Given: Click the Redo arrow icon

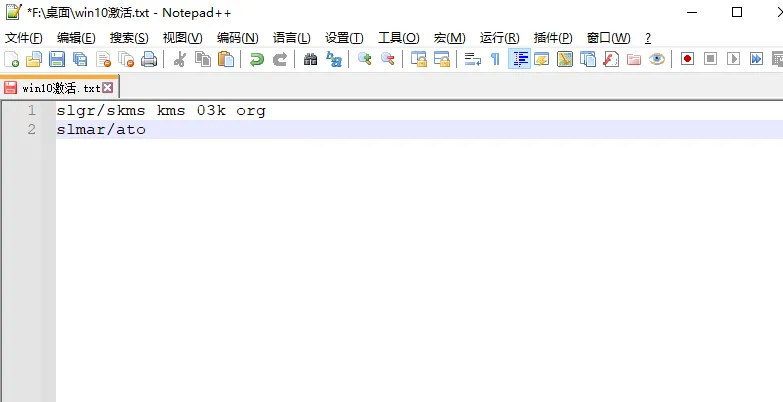Looking at the screenshot, I should pos(280,59).
